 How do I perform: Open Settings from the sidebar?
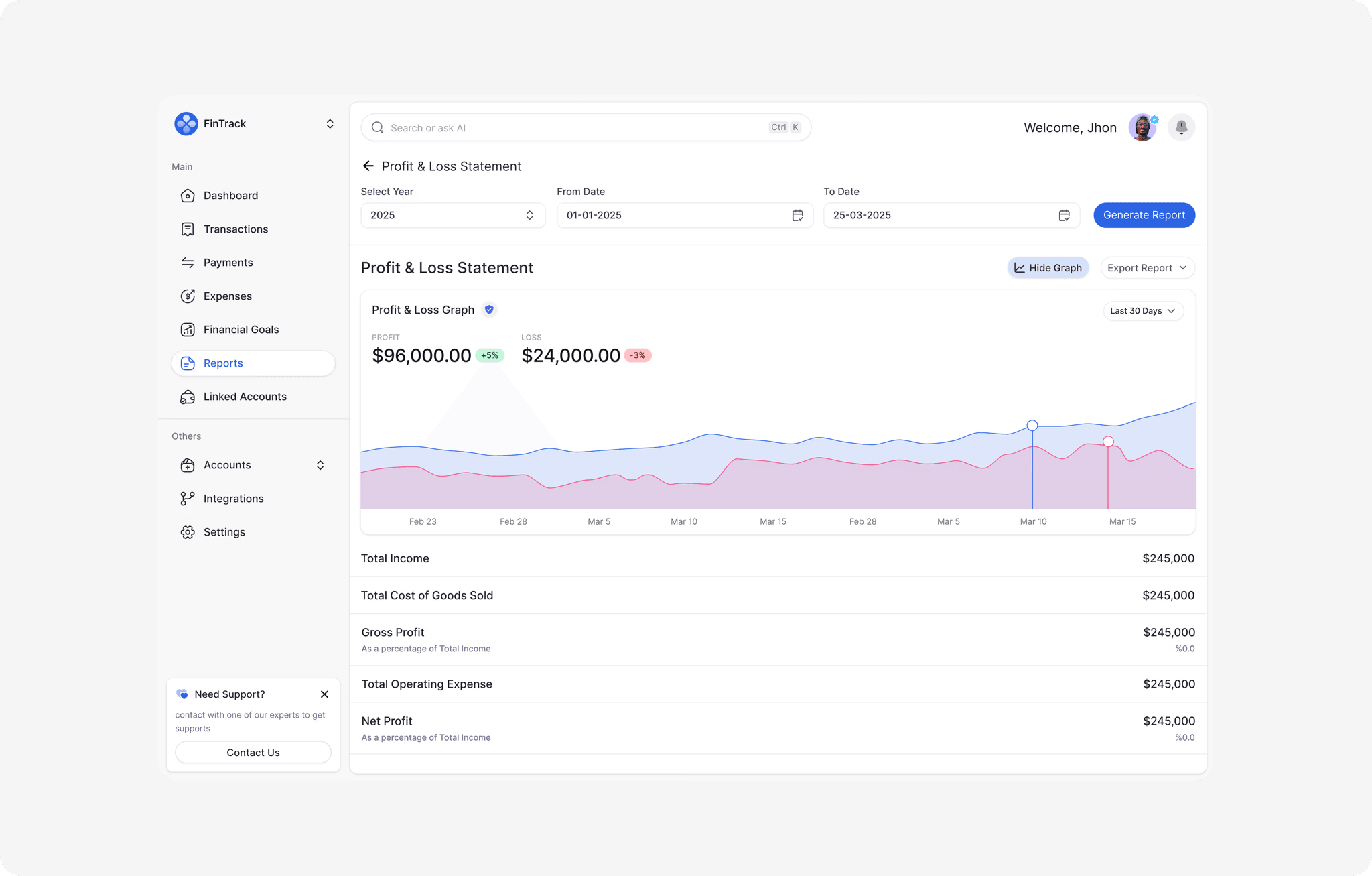(x=224, y=531)
